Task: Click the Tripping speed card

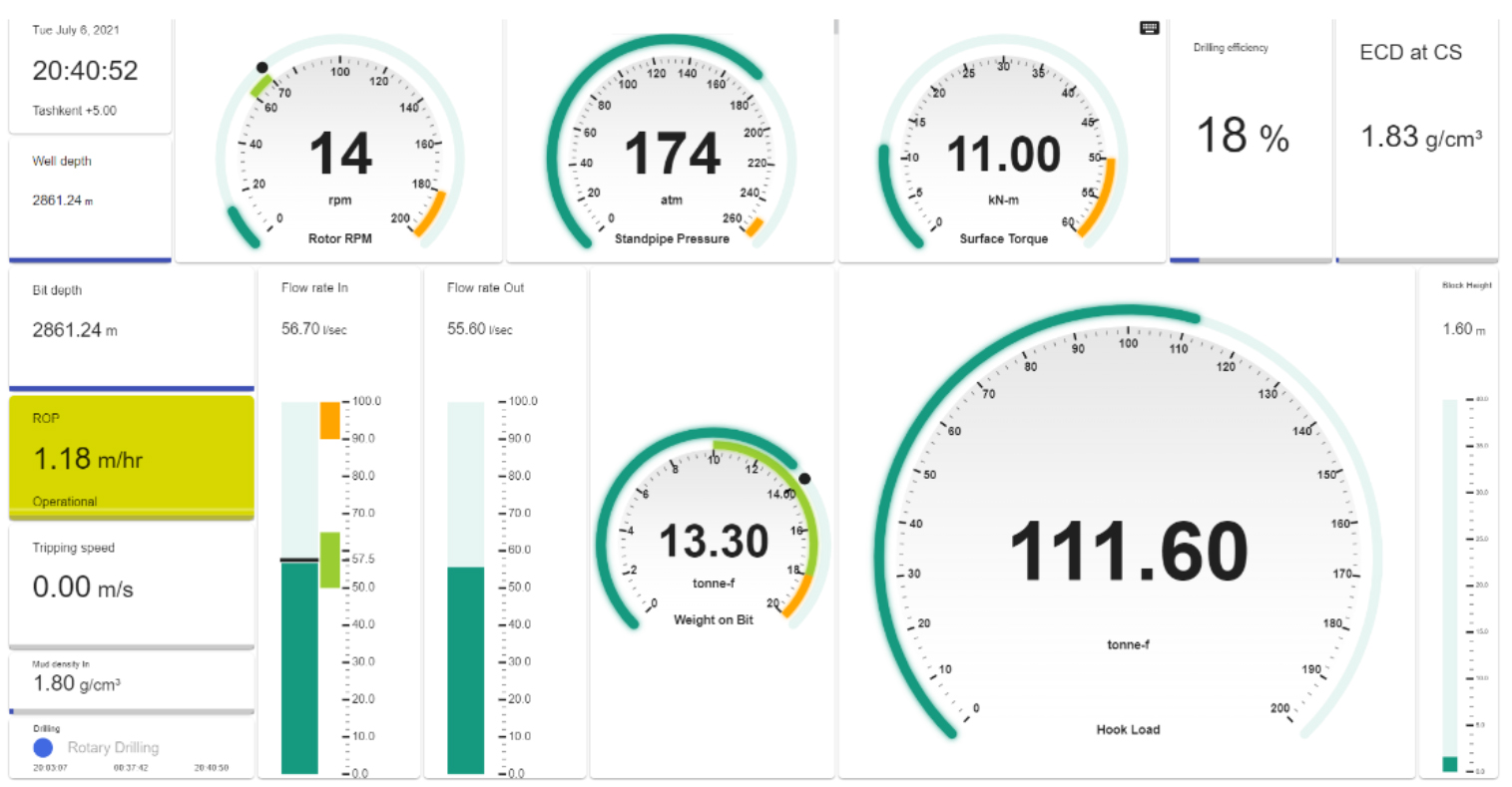Action: click(x=131, y=585)
